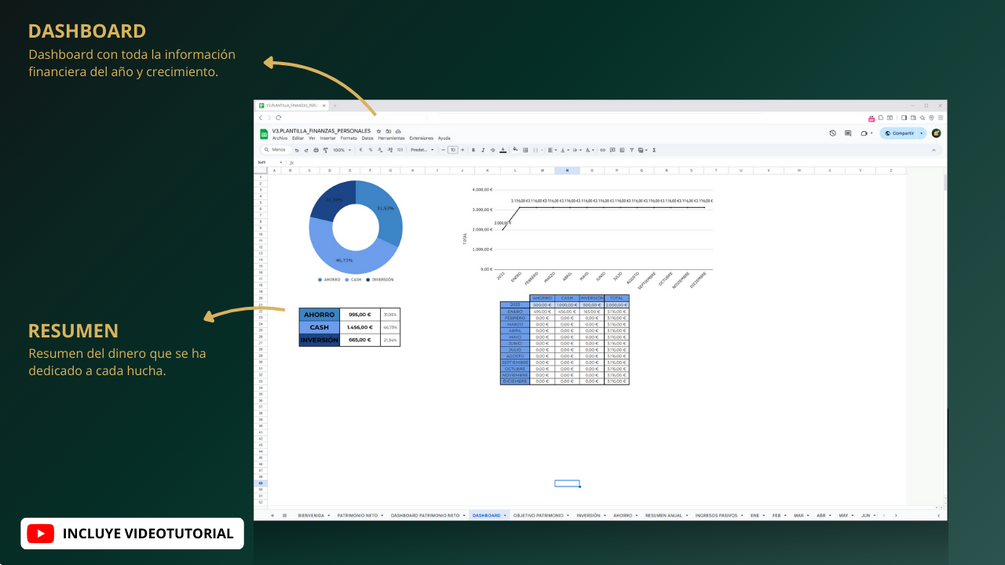Open the cell name box dropdown
The image size is (1005, 565).
pos(281,163)
